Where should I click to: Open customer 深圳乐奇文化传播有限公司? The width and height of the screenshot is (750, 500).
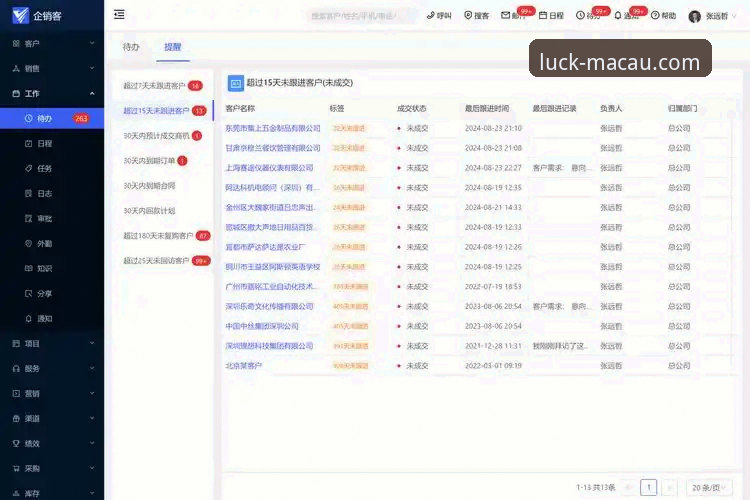pyautogui.click(x=269, y=306)
